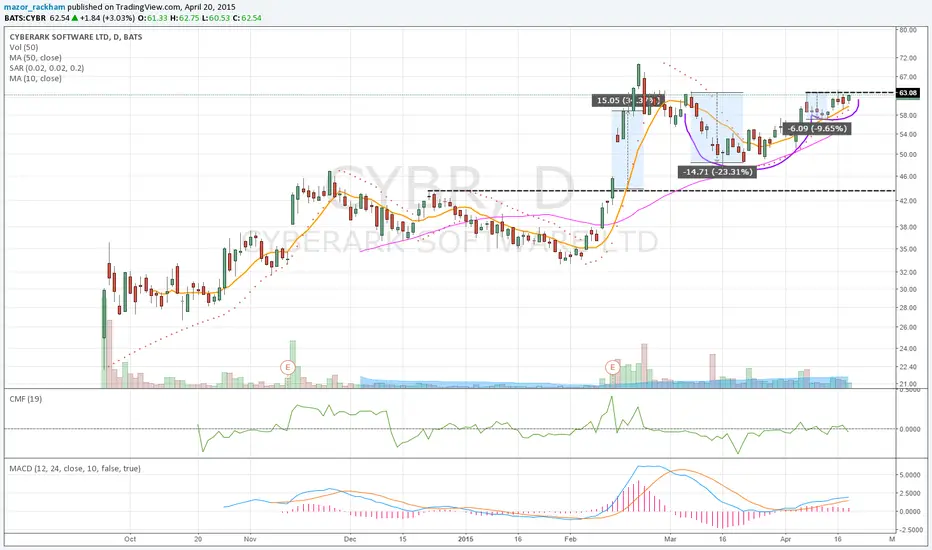Select the Vol (50) indicator legend
The height and width of the screenshot is (550, 932).
click(x=24, y=47)
